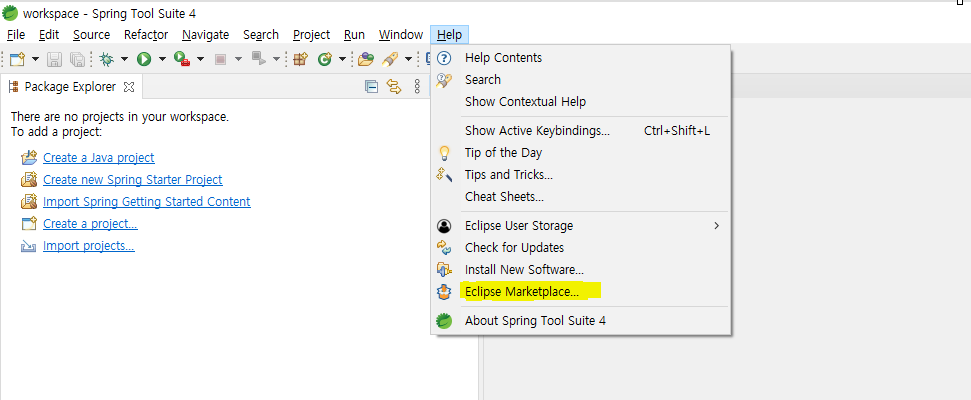This screenshot has width=971, height=400.
Task: Select About Spring Tool Suite 4
Action: pos(581,321)
